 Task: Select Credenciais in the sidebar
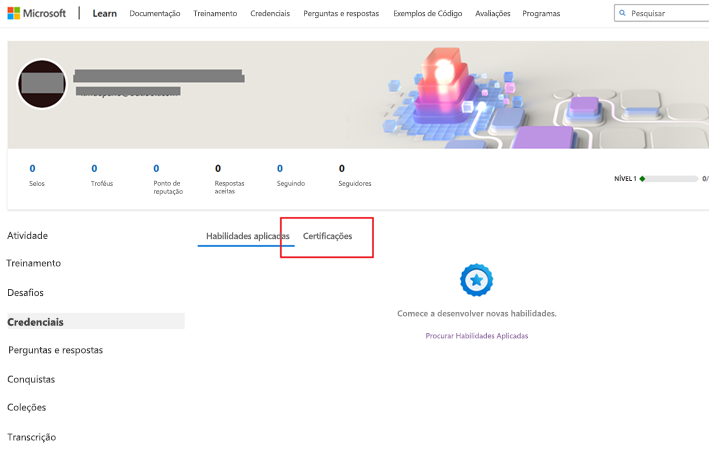coord(96,321)
